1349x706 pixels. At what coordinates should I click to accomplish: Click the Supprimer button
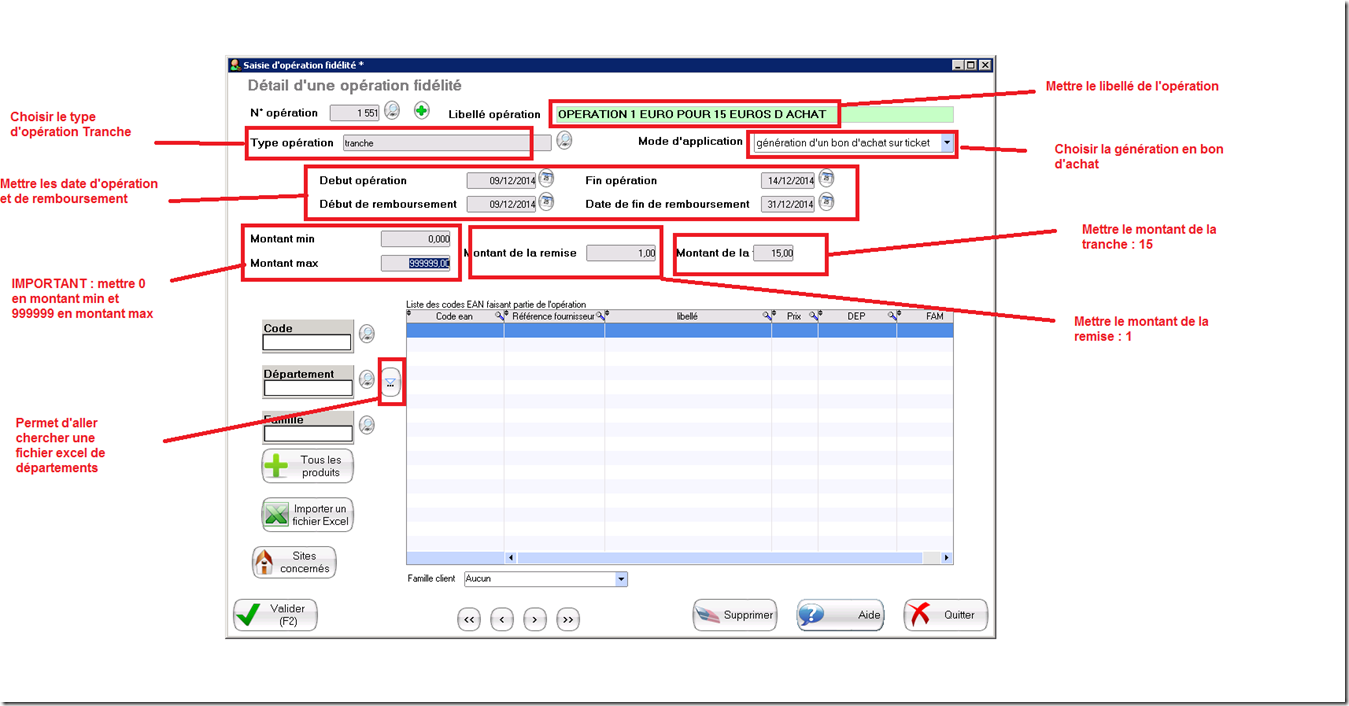point(735,615)
